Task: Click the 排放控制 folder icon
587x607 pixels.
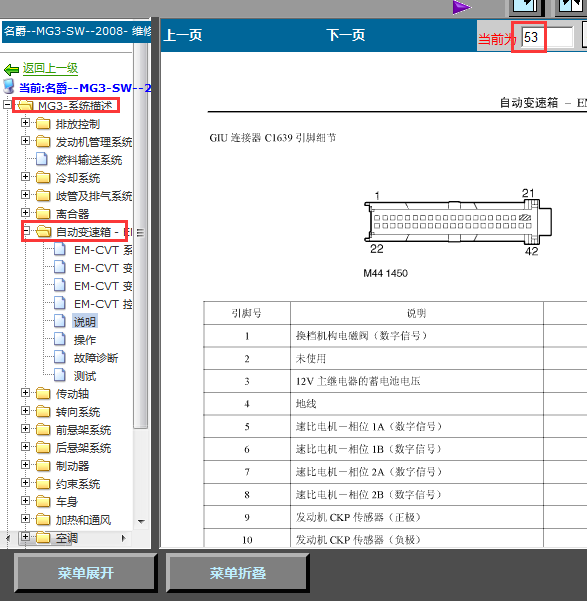Action: click(43, 123)
